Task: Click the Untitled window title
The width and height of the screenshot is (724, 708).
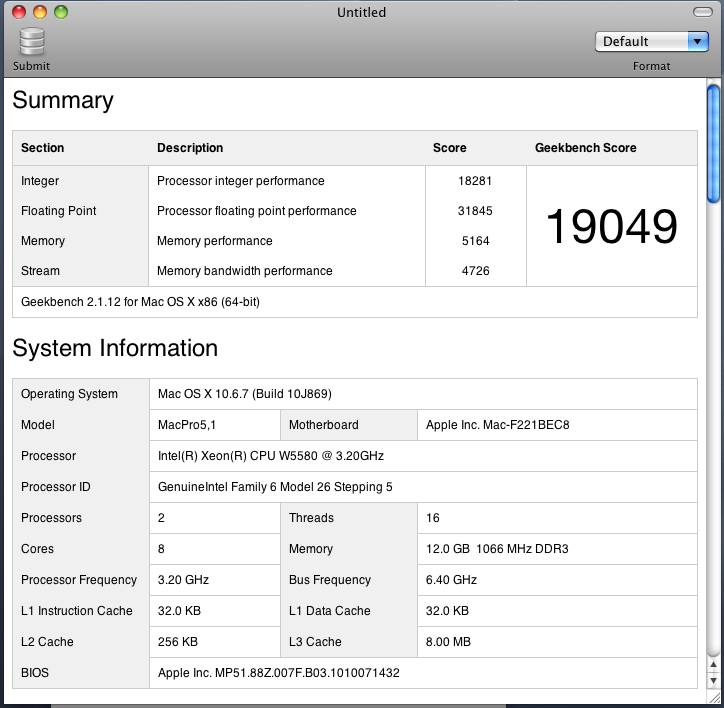Action: tap(362, 12)
